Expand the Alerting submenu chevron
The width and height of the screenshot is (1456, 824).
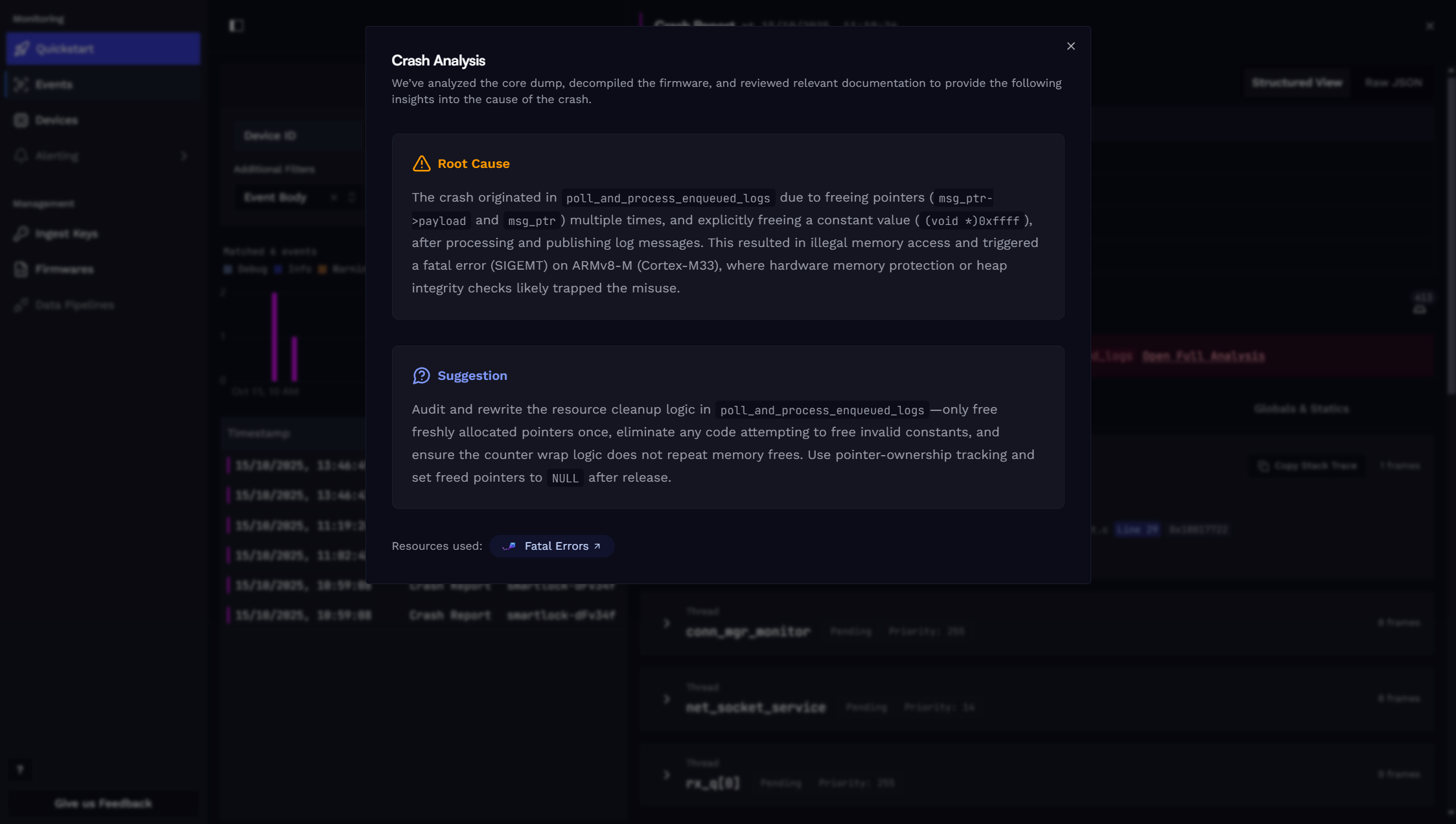(184, 156)
